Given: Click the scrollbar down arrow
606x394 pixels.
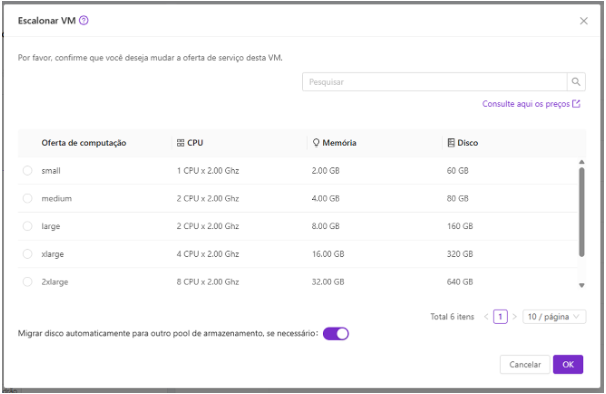Looking at the screenshot, I should 581,285.
